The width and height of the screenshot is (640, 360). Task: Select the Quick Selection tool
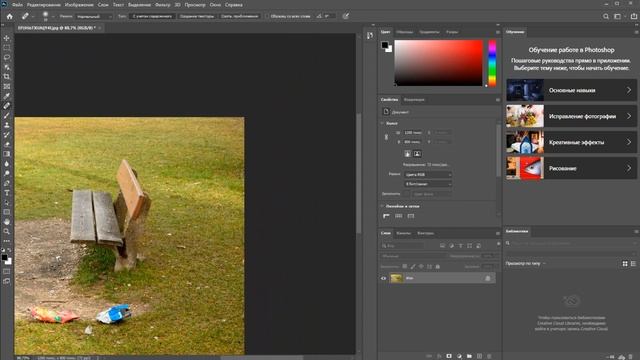point(7,67)
